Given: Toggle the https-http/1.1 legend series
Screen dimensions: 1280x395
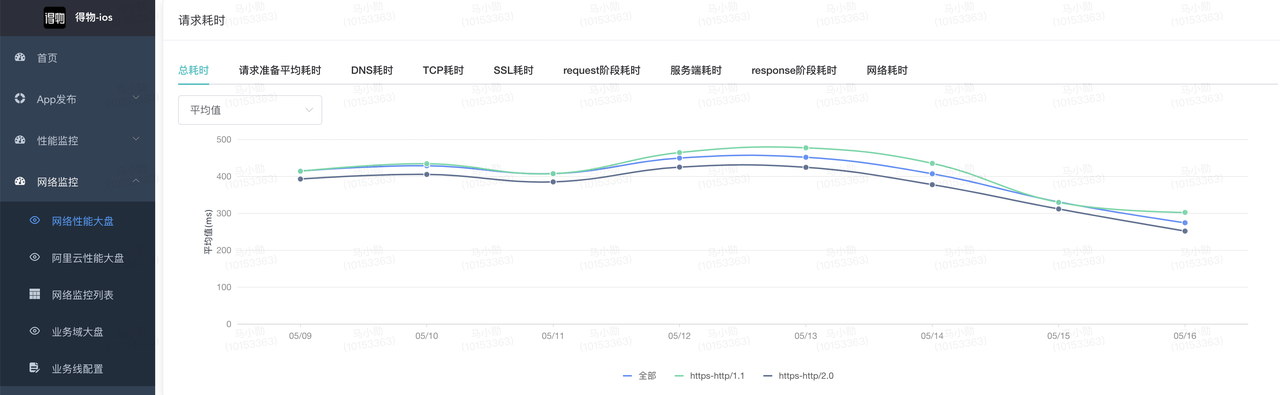Looking at the screenshot, I should (x=709, y=376).
